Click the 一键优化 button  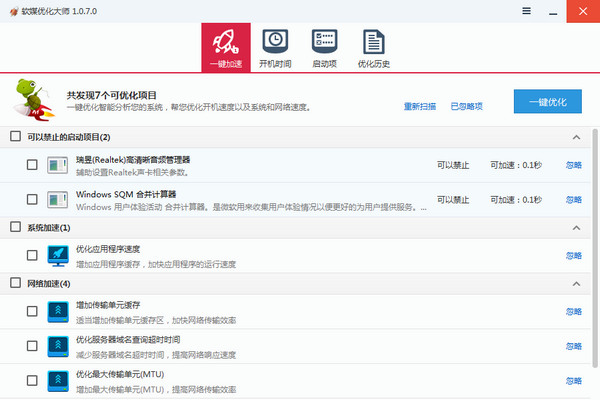(x=548, y=101)
